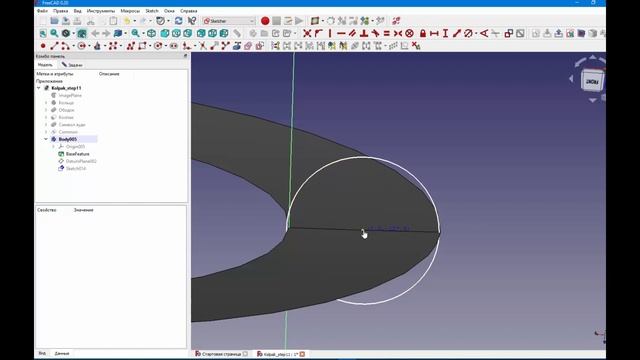Select the Sketch014 tree item

click(76, 169)
